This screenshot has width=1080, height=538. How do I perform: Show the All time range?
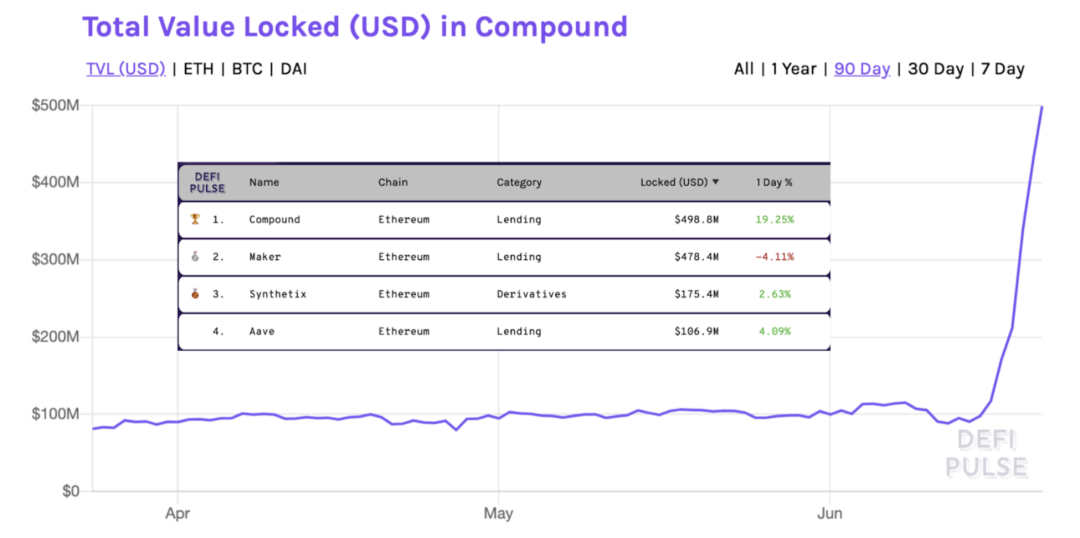coord(744,69)
